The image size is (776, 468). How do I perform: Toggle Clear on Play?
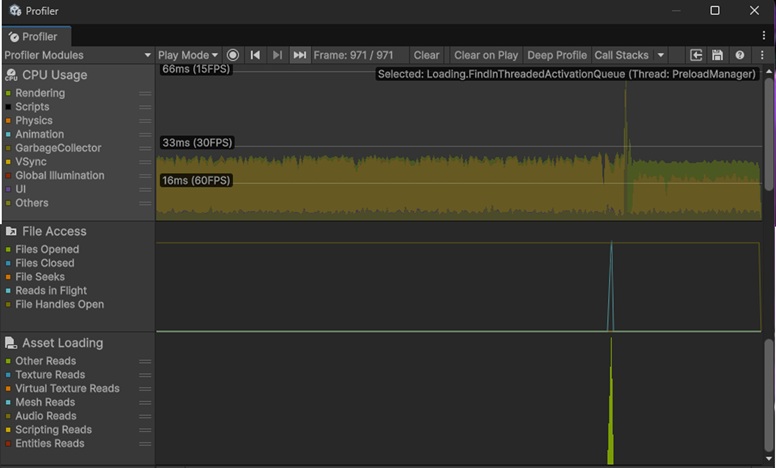click(x=486, y=55)
